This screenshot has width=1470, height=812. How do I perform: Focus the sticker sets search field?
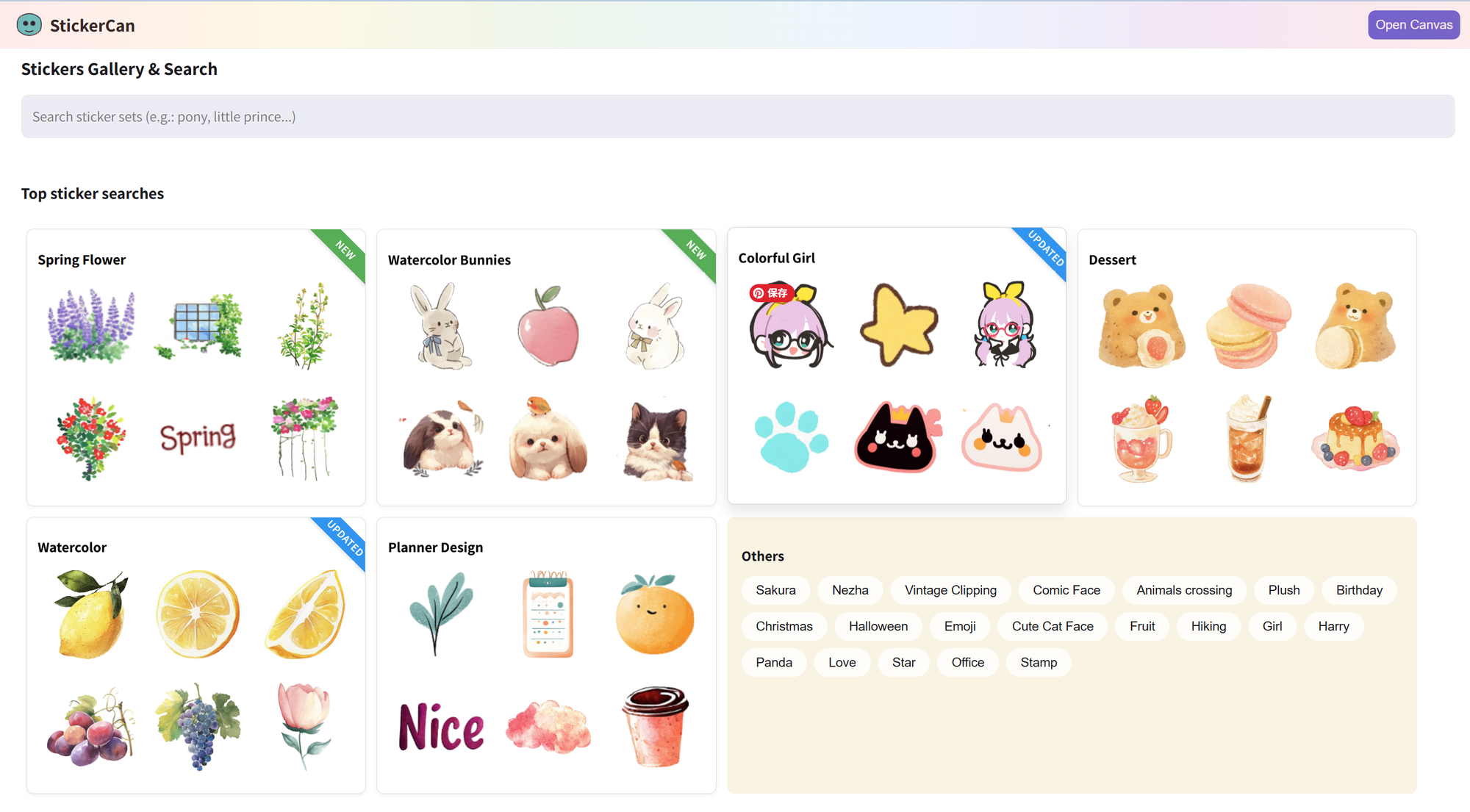(737, 116)
